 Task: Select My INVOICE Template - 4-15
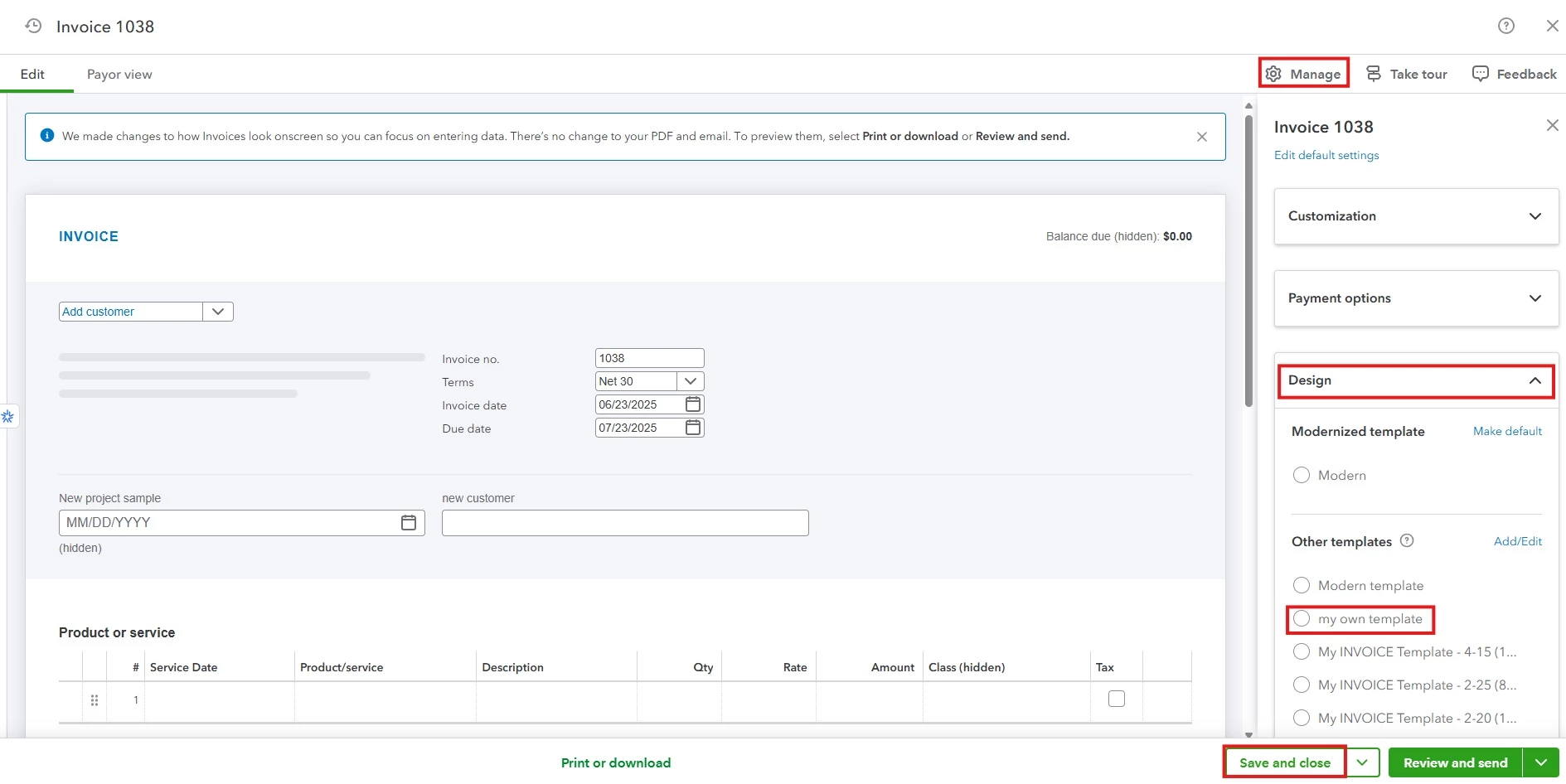click(x=1302, y=651)
